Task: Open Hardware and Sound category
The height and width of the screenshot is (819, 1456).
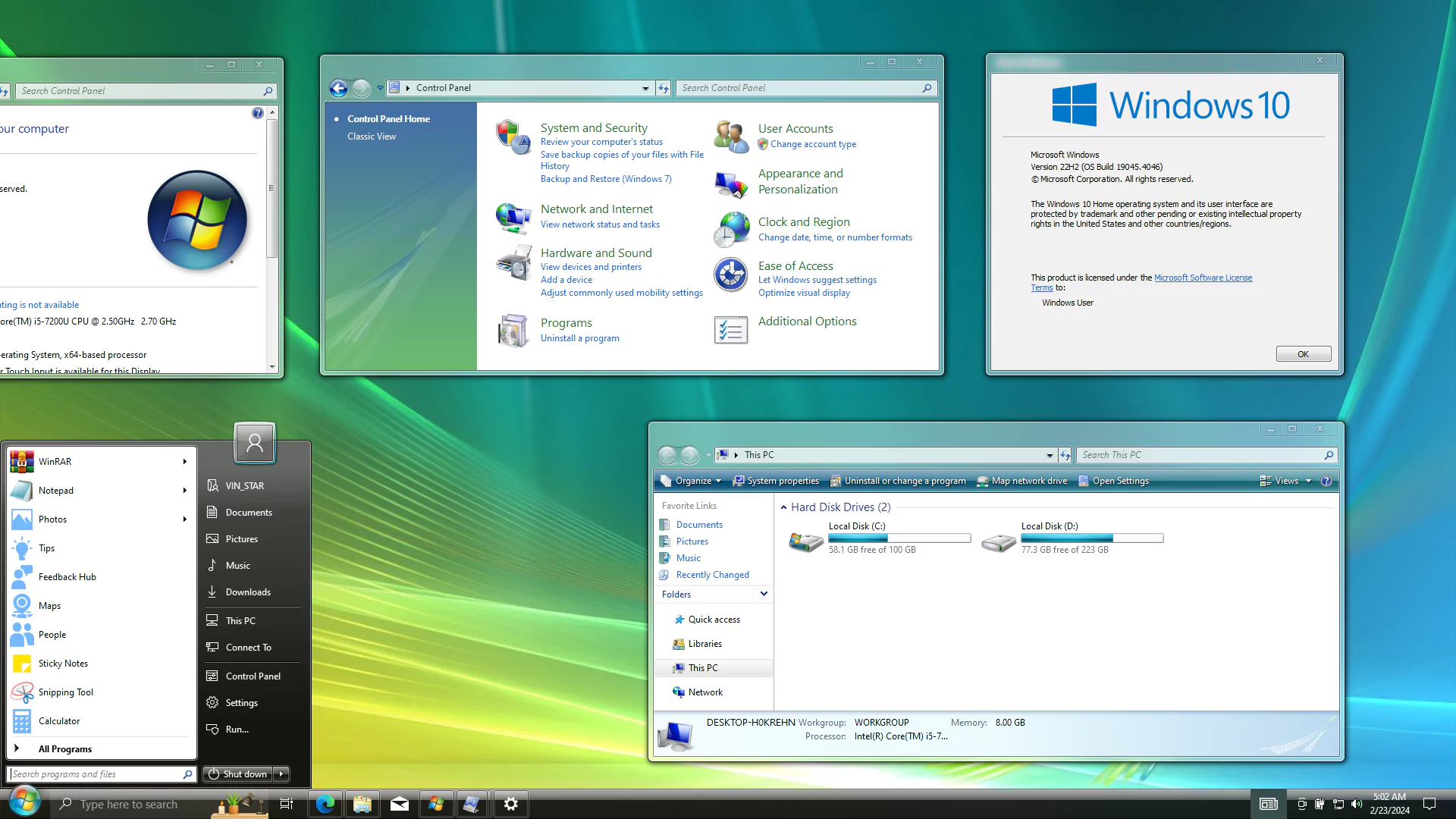Action: [x=596, y=253]
